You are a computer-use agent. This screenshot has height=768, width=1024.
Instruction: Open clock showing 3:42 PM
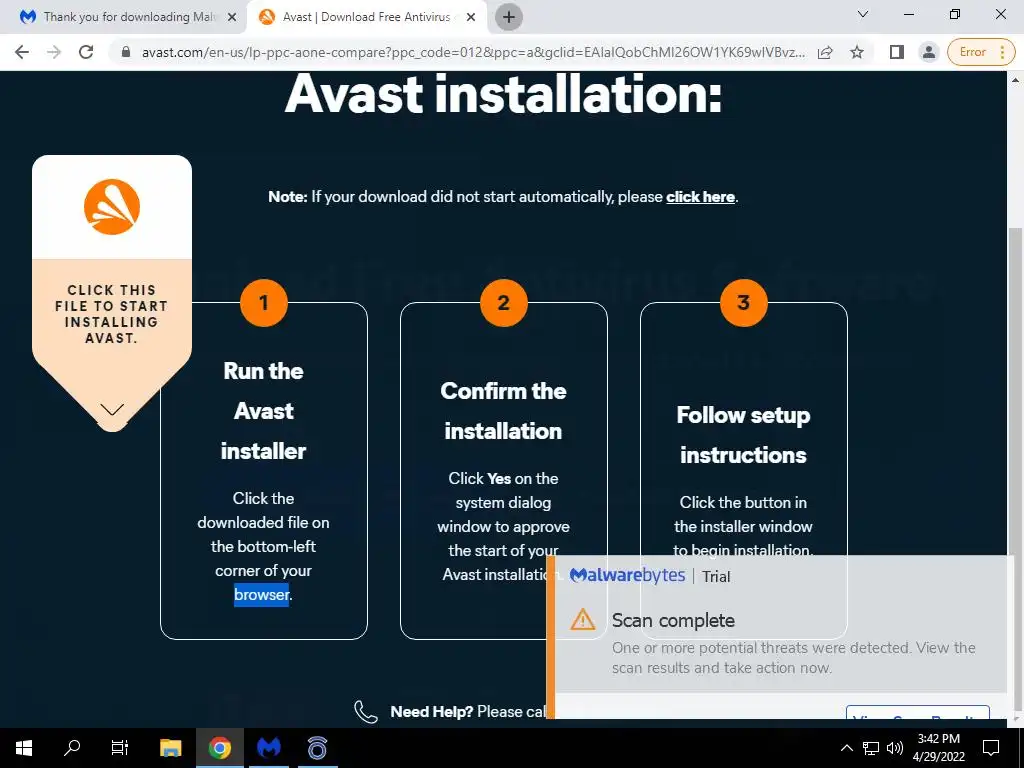pyautogui.click(x=938, y=748)
